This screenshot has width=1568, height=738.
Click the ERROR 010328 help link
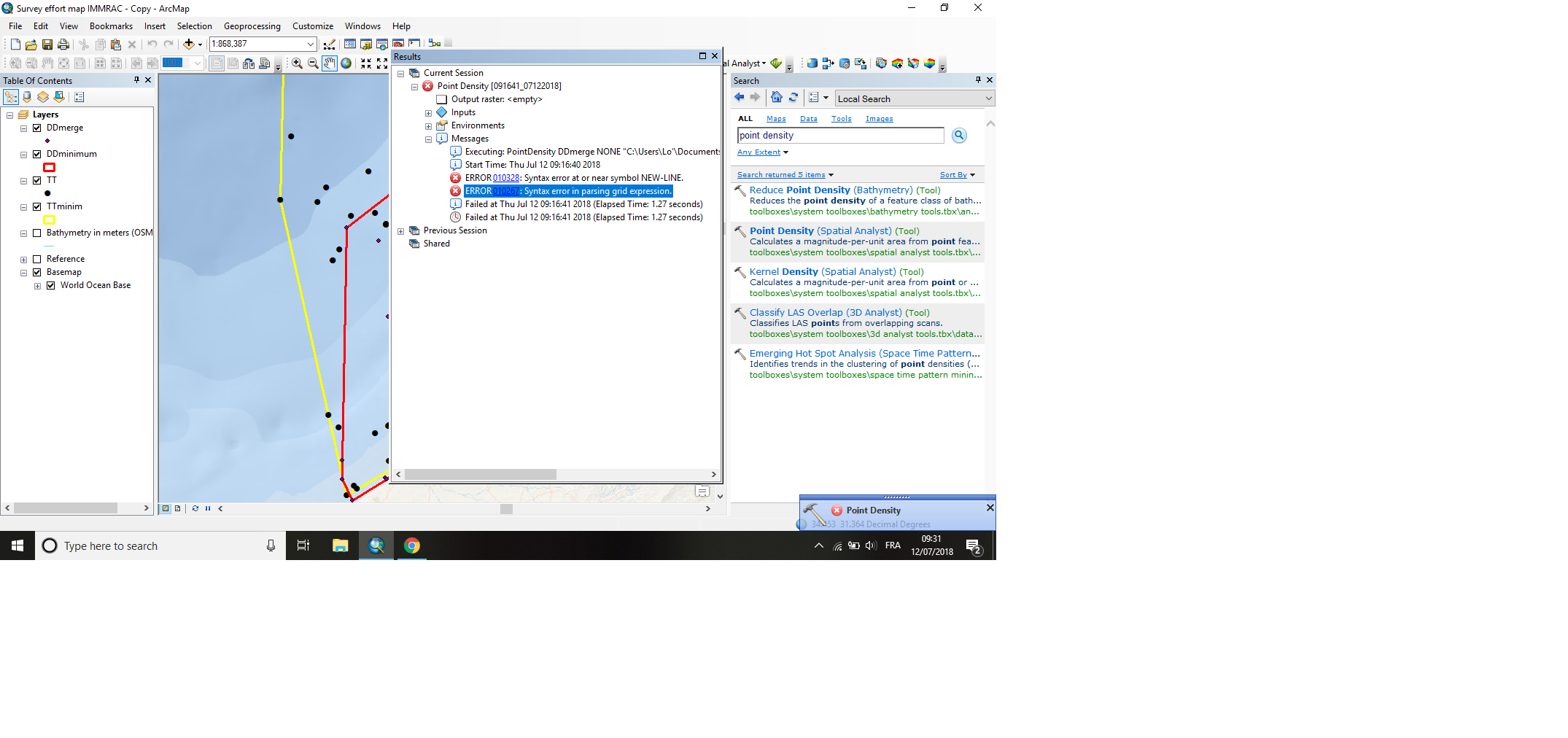click(506, 178)
